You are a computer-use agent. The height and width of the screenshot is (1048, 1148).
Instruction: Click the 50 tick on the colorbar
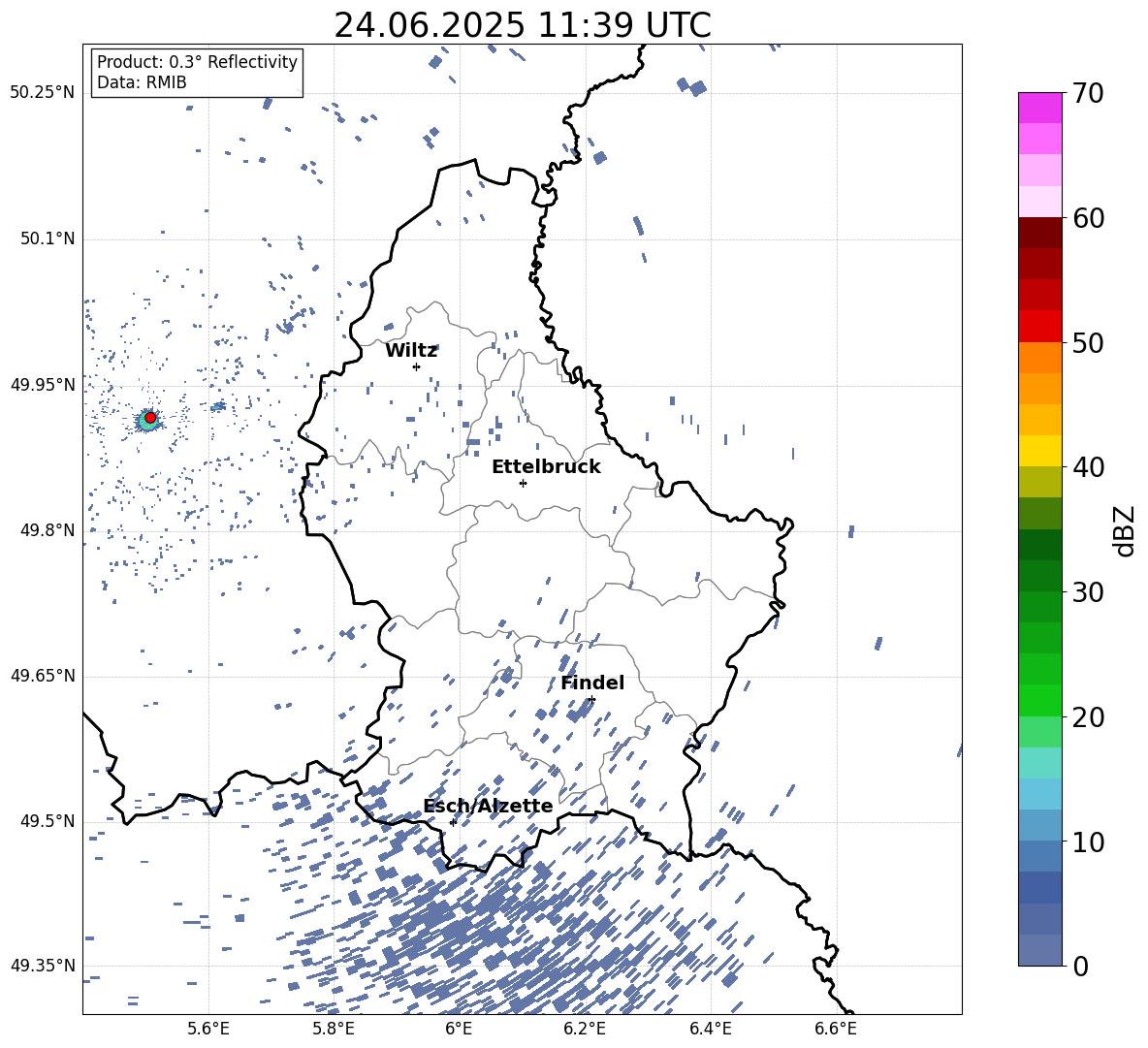[x=1088, y=342]
